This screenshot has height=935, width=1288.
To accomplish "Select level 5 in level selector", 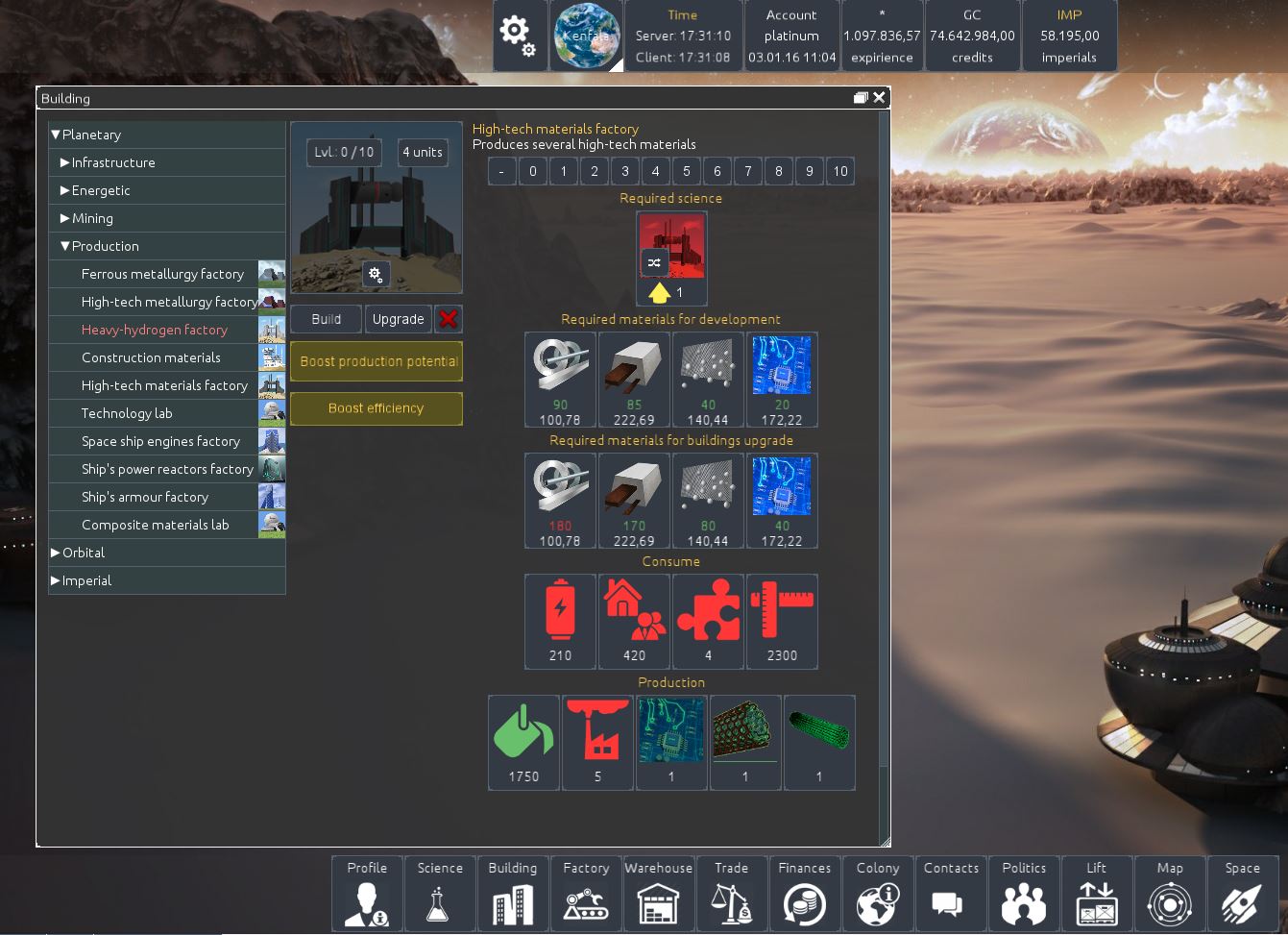I will click(687, 171).
